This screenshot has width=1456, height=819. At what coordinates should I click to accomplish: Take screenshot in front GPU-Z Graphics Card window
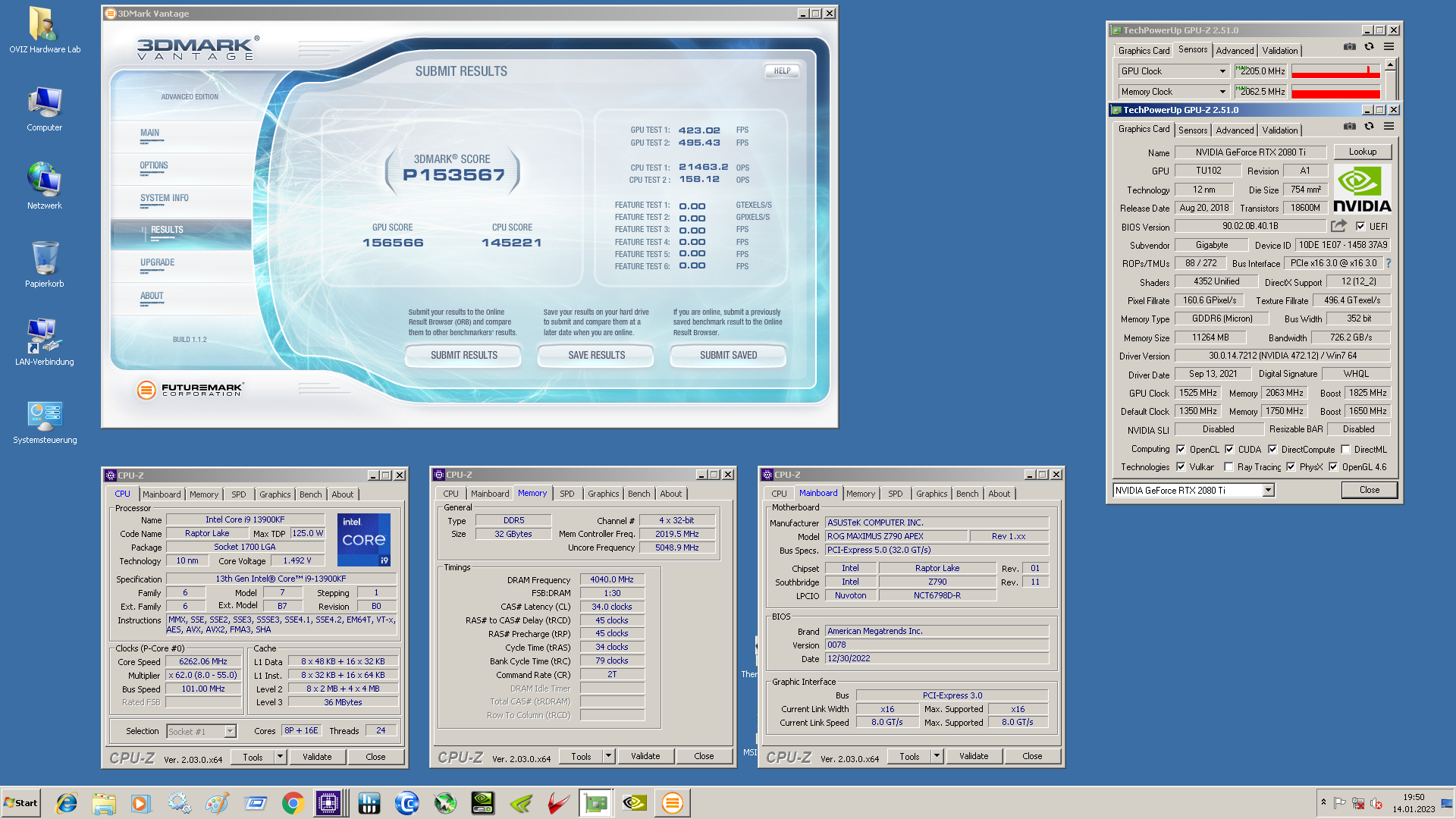(1350, 127)
